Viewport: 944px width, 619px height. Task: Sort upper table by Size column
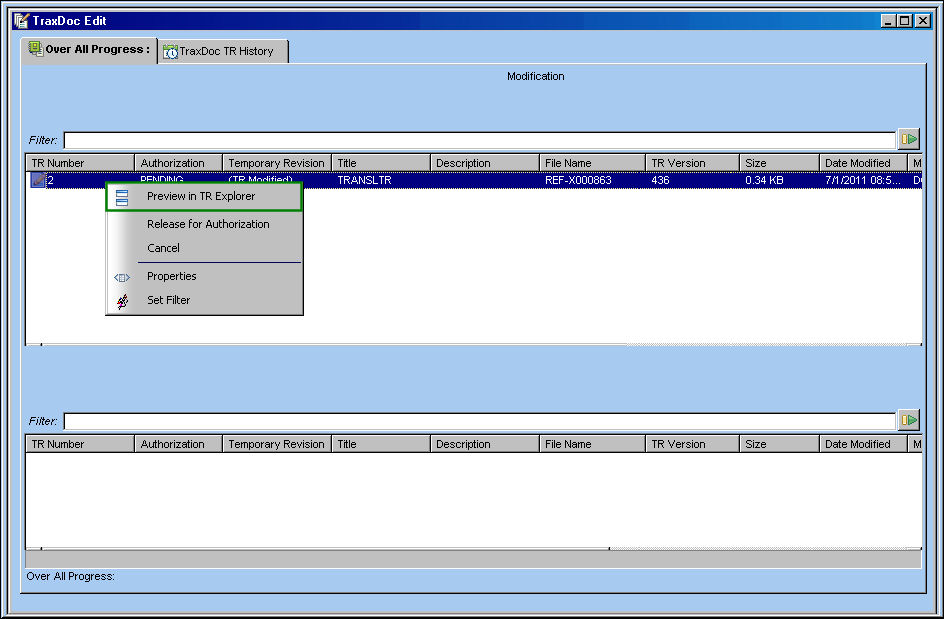click(x=779, y=163)
